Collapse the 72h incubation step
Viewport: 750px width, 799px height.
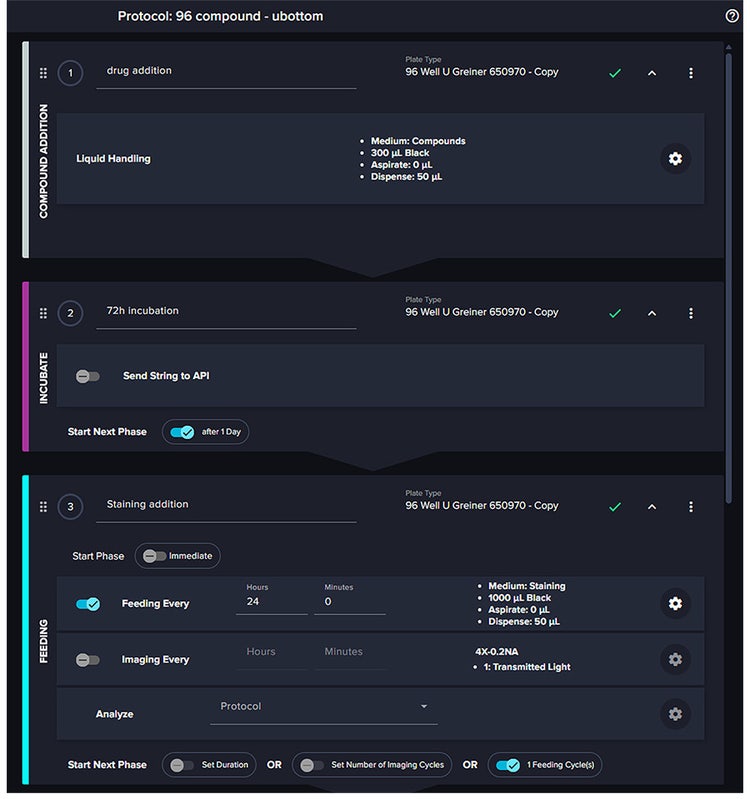click(652, 313)
